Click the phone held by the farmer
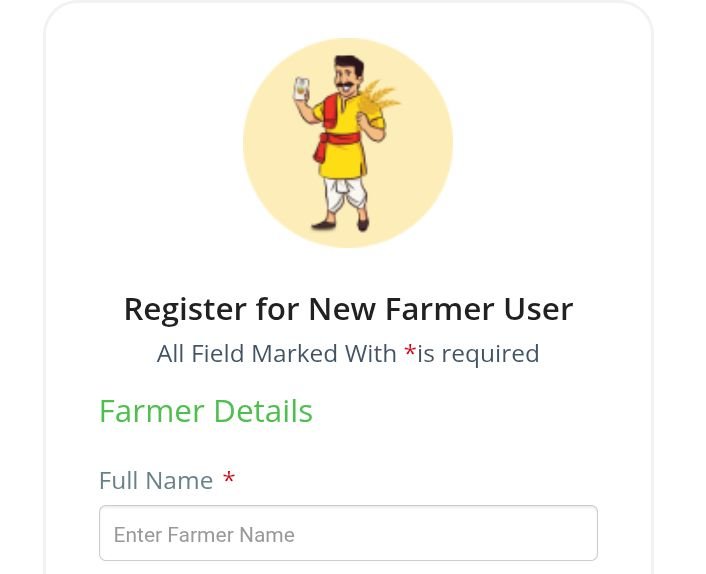 click(x=301, y=89)
